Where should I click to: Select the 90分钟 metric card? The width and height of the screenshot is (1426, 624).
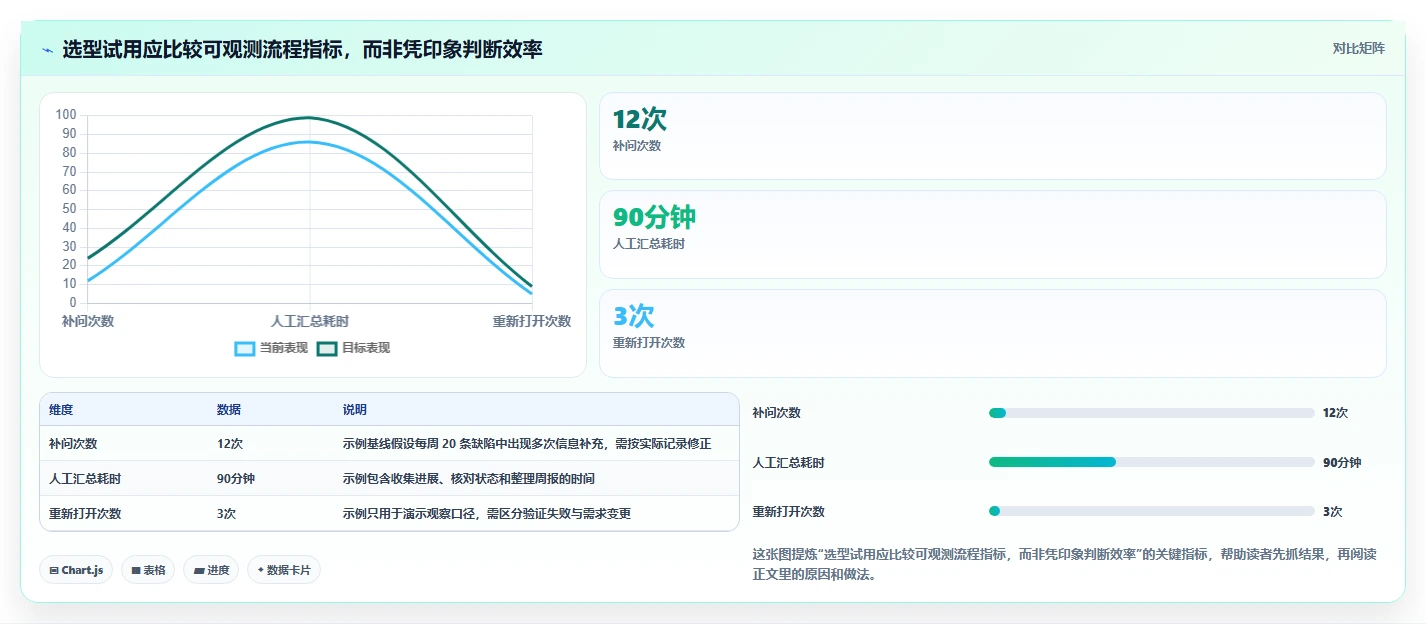[x=992, y=234]
